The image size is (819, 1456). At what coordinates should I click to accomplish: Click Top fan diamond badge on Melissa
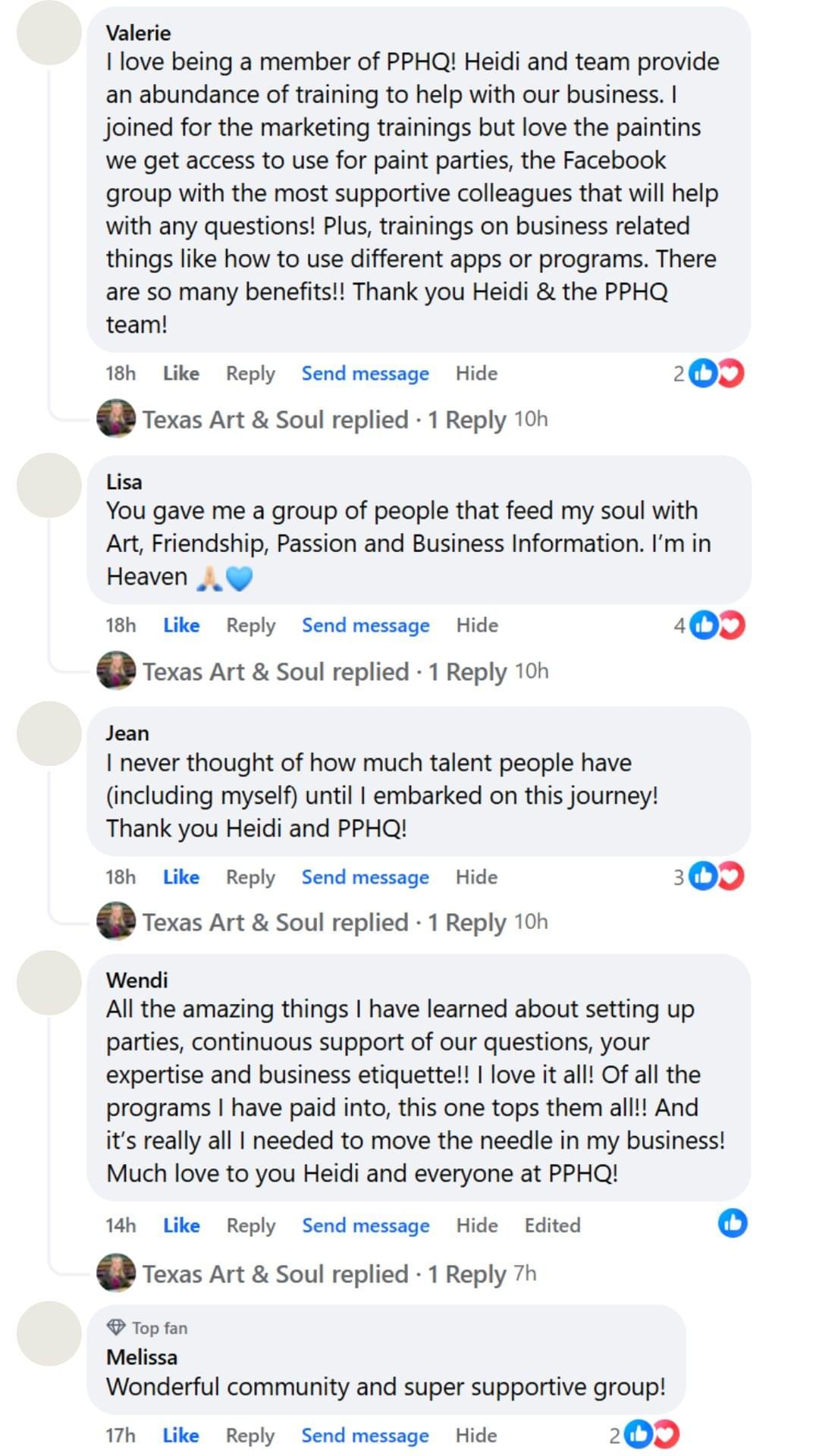point(116,1327)
